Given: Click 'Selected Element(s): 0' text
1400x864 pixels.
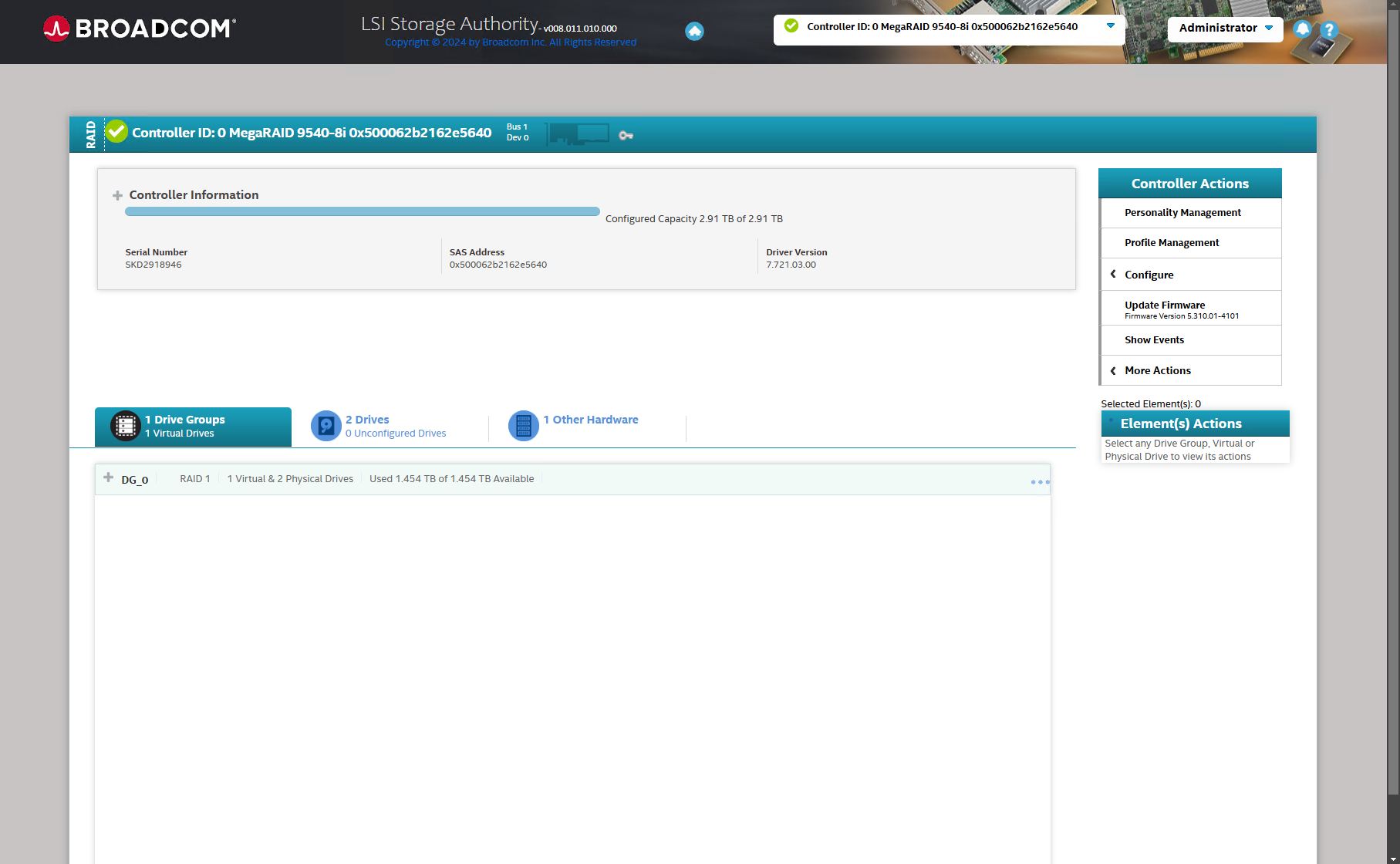Looking at the screenshot, I should 1150,404.
